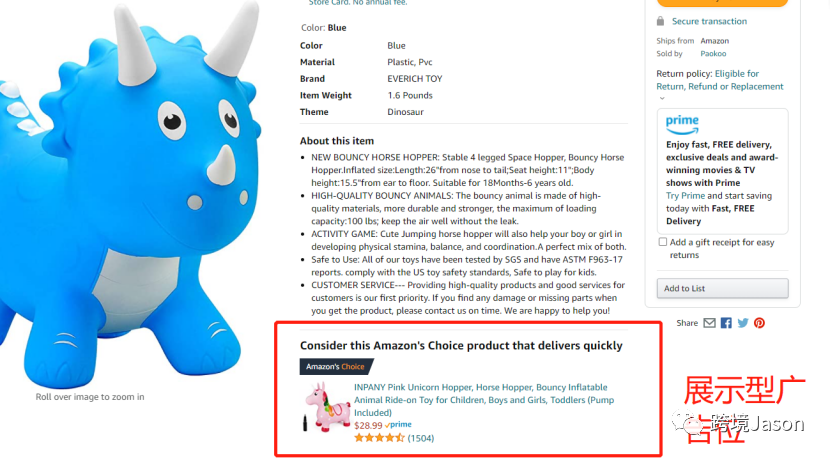Share on Facebook icon

pyautogui.click(x=726, y=323)
